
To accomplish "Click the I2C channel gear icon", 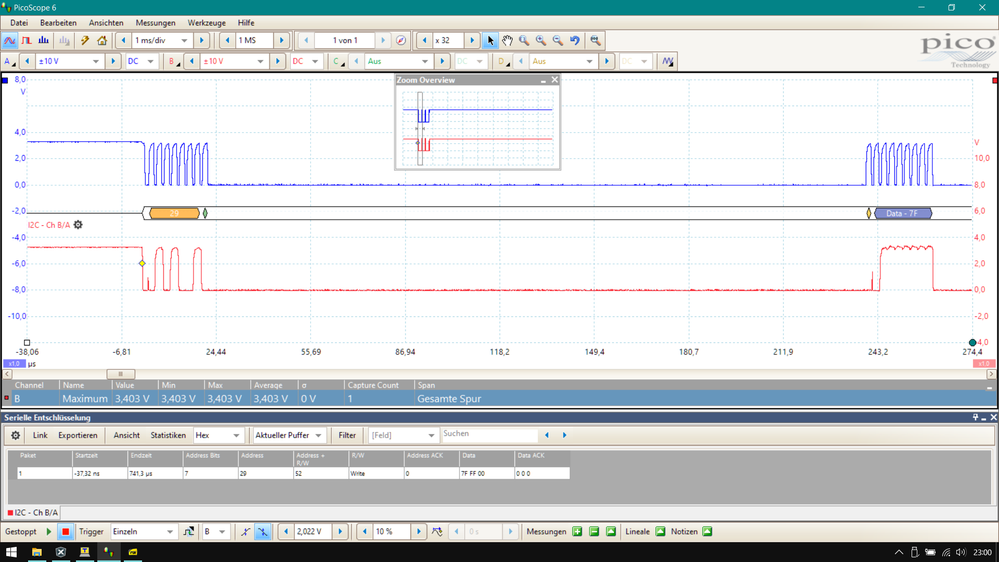I will (x=78, y=225).
